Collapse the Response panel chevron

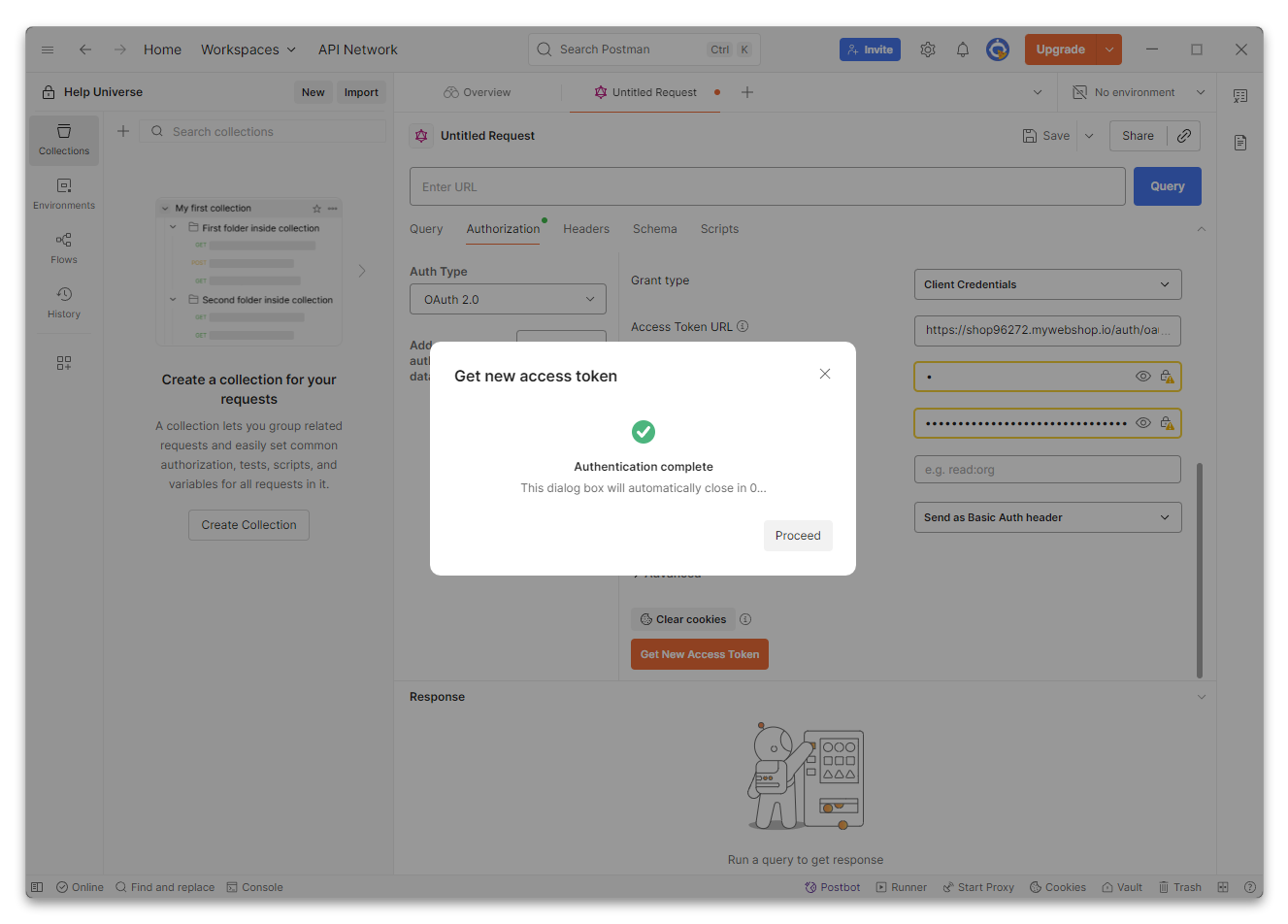[1202, 697]
